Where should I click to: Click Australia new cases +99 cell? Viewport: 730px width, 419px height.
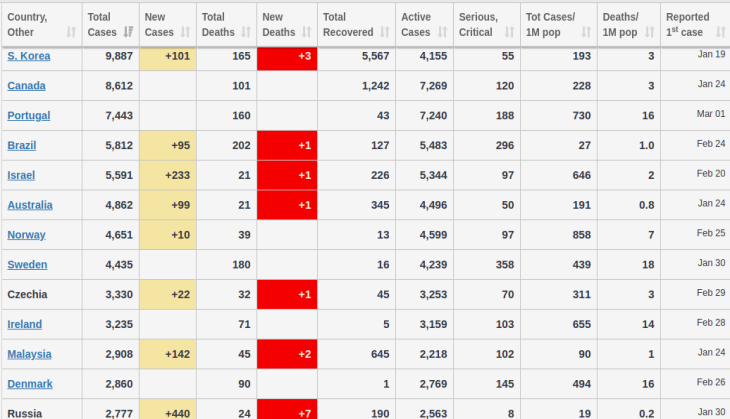[168, 205]
